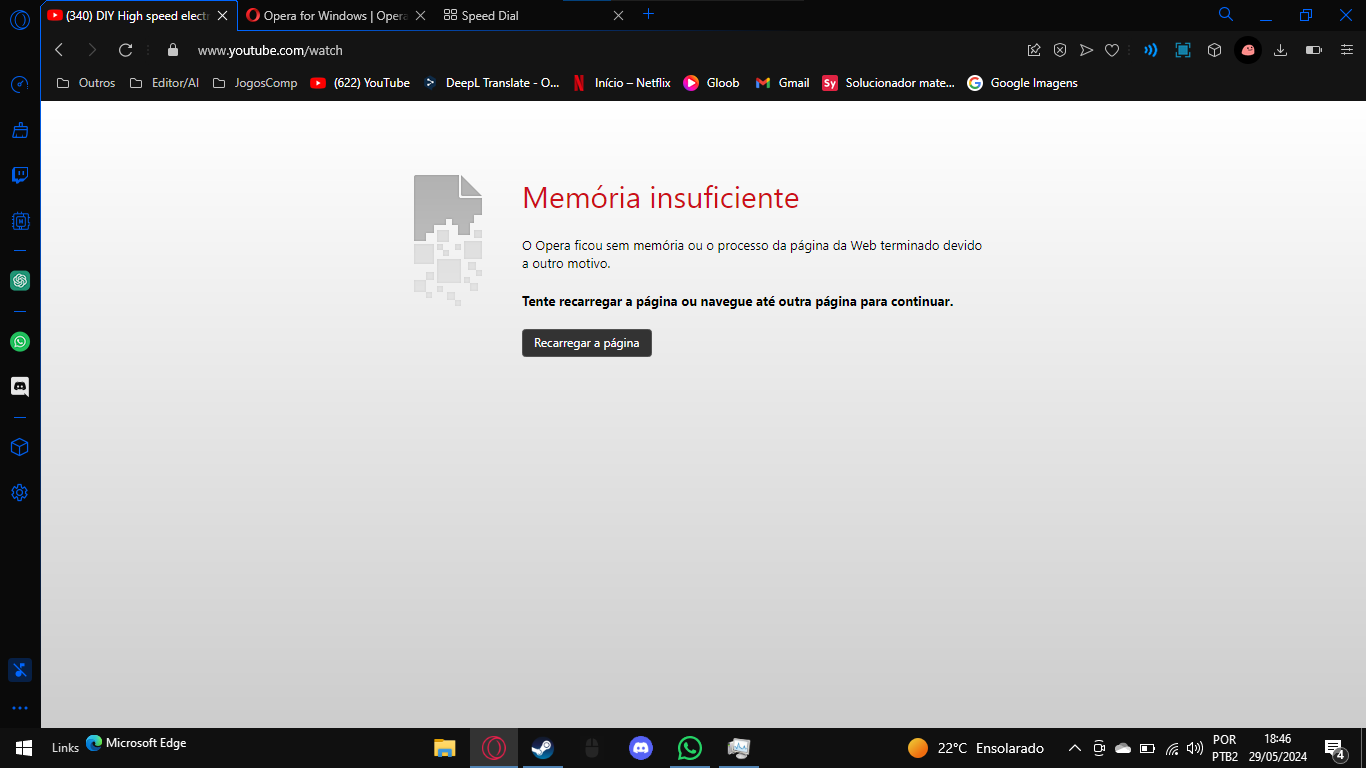Open GX Control speedometer in sidebar
Image resolution: width=1366 pixels, height=768 pixels.
(19, 85)
